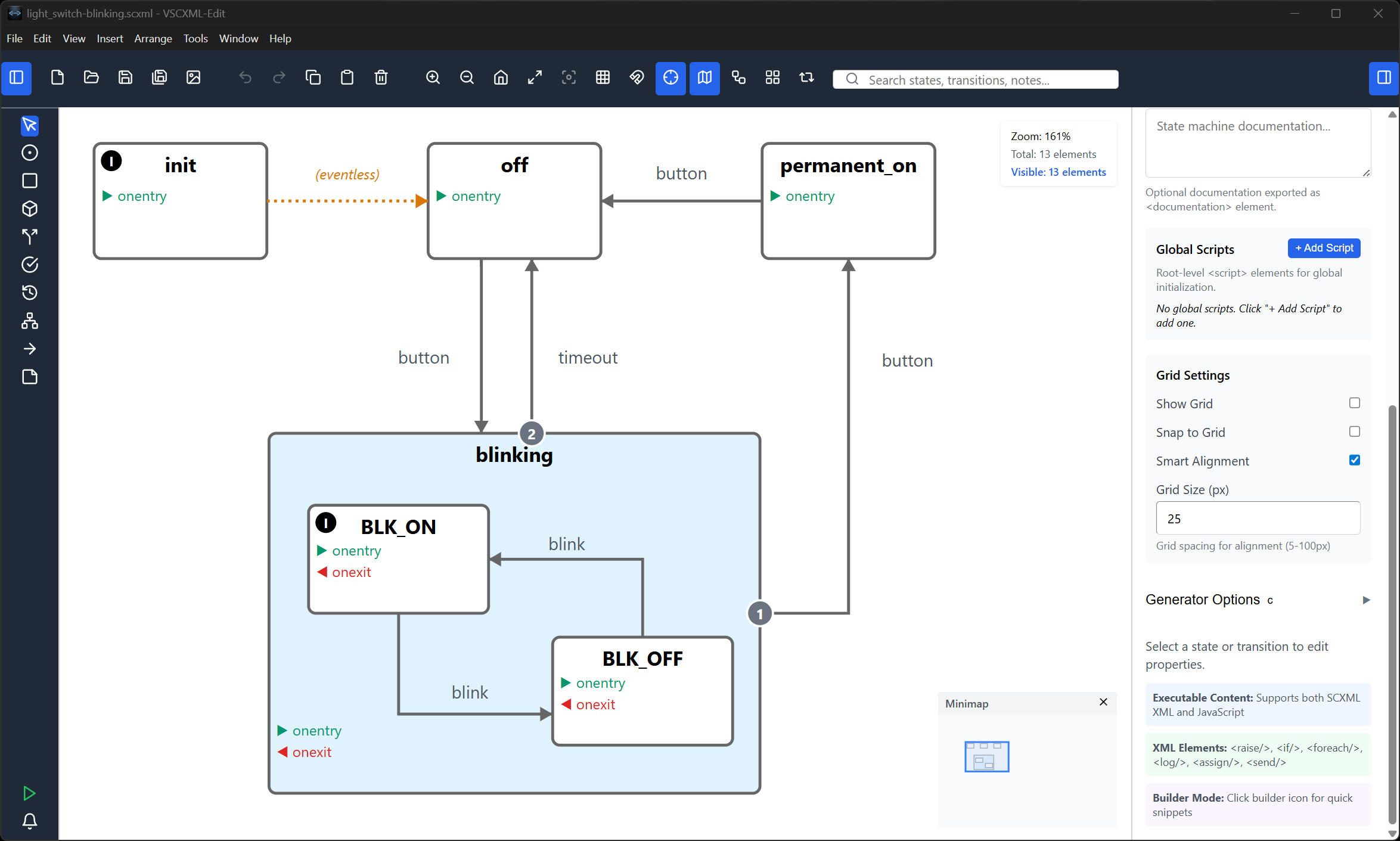Select the final state checkmark tool

29,265
